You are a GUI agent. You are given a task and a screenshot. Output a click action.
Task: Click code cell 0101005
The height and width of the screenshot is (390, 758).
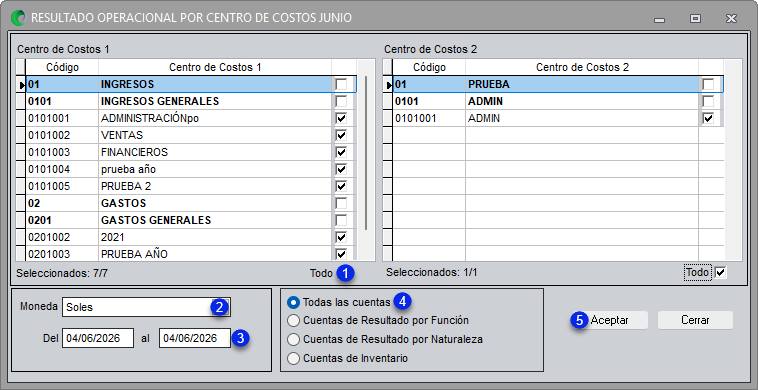pyautogui.click(x=62, y=186)
